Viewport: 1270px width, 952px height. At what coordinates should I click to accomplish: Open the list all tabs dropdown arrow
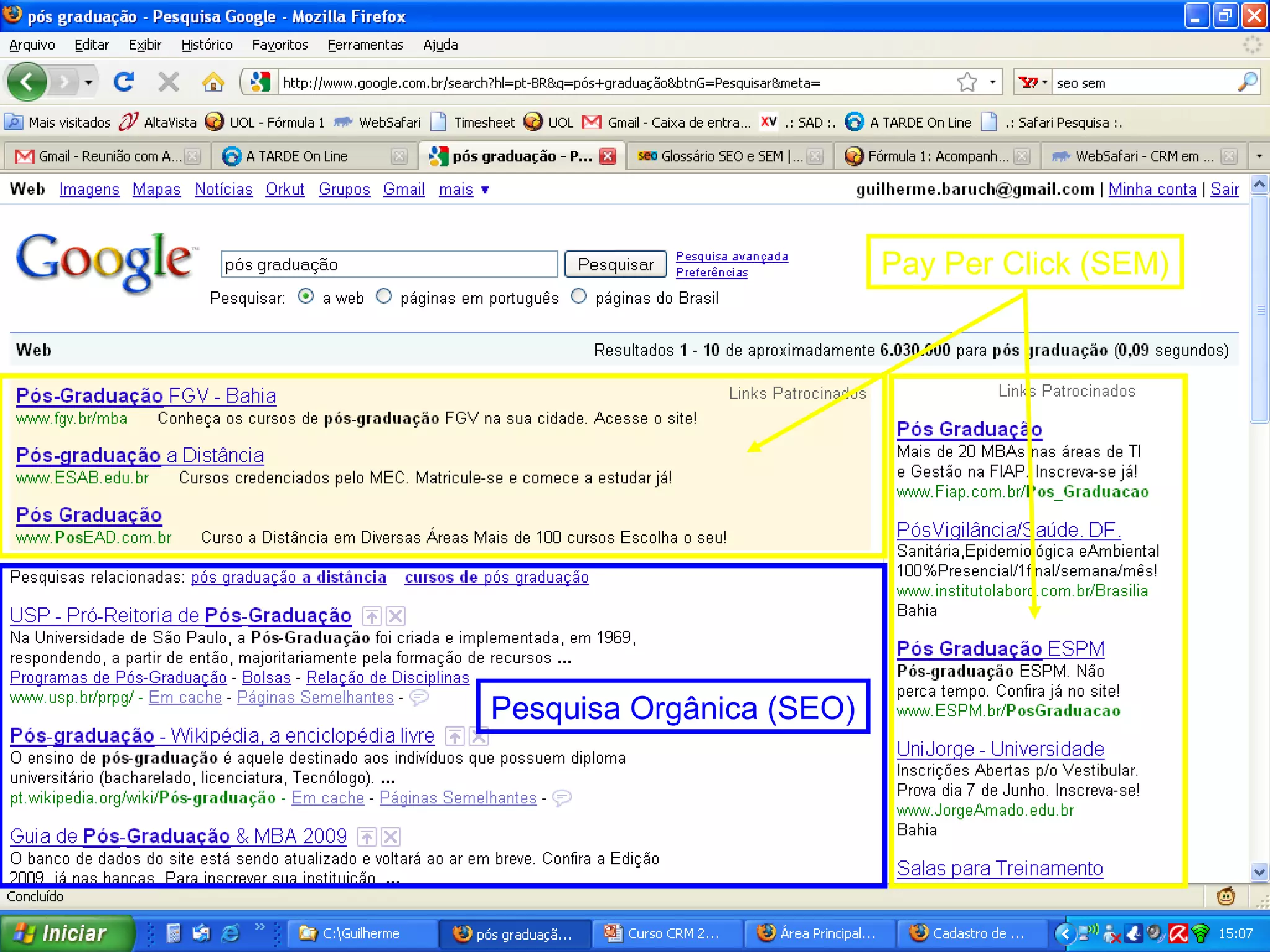(x=1259, y=156)
